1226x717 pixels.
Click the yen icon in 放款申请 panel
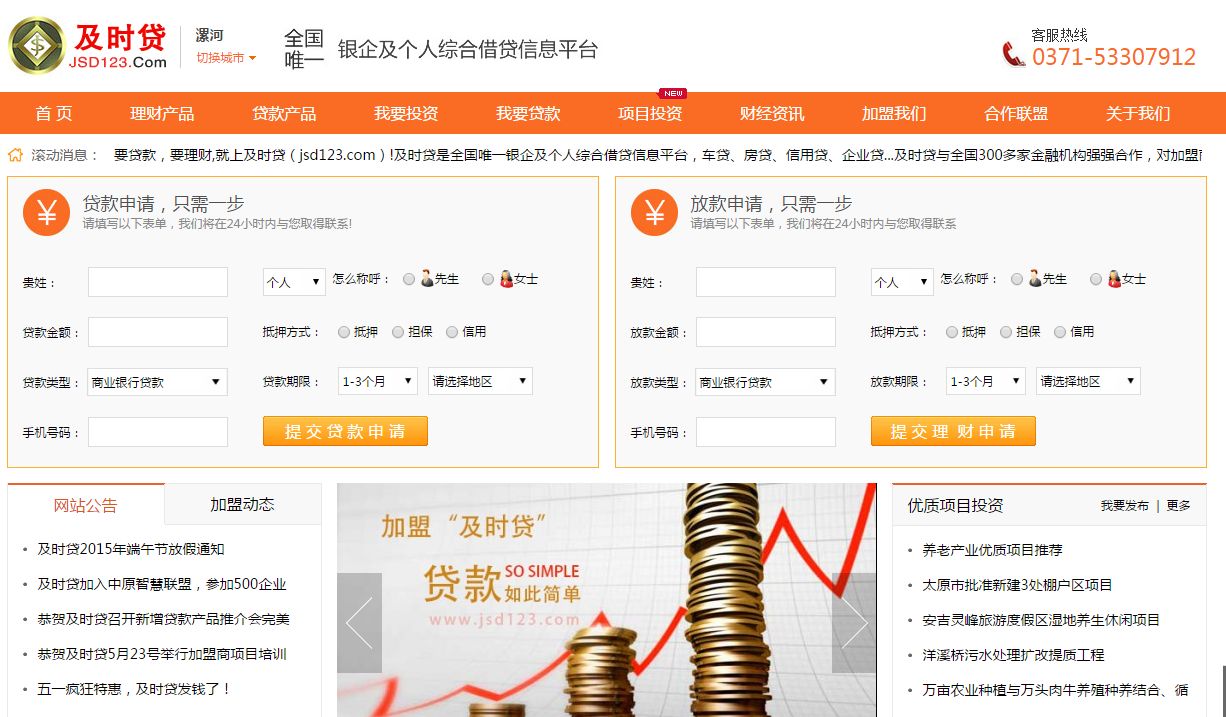point(655,212)
